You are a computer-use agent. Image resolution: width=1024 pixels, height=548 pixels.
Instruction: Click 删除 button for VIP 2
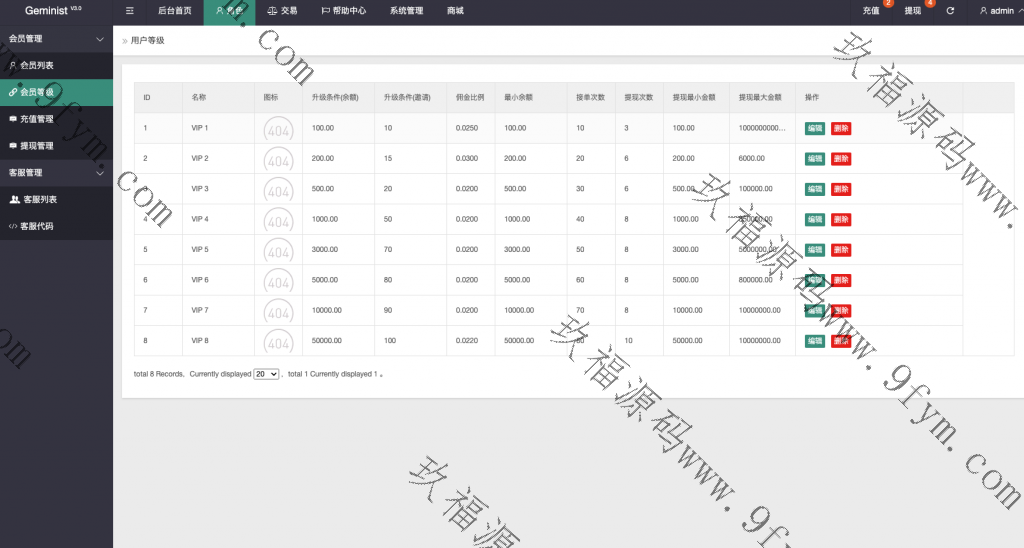coord(841,159)
